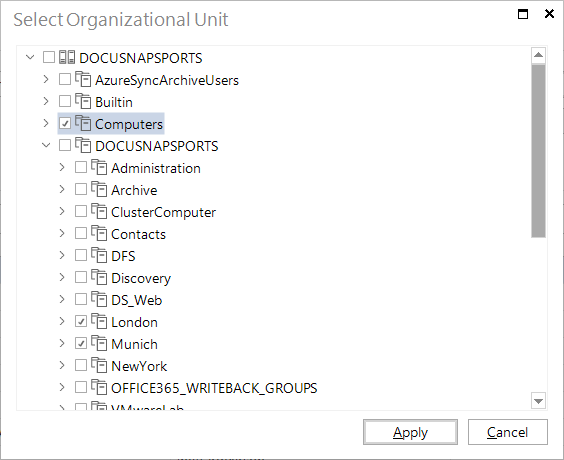Image resolution: width=564 pixels, height=460 pixels.
Task: Expand the Contacts node
Action: (62, 233)
